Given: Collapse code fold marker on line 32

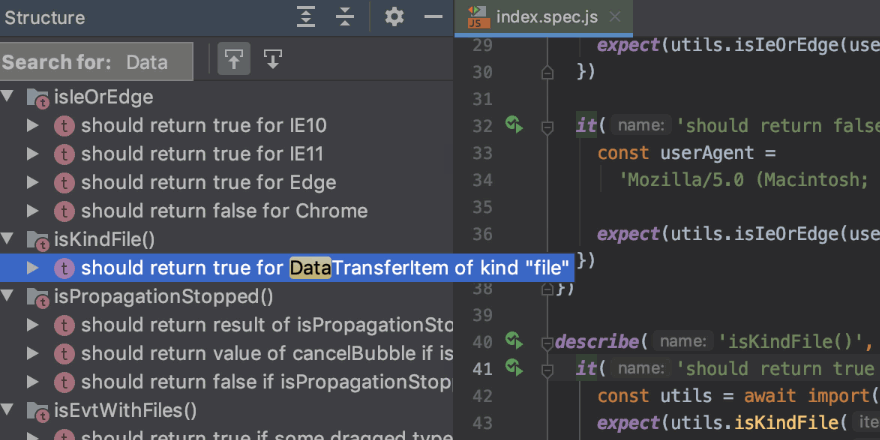Looking at the screenshot, I should [x=547, y=127].
